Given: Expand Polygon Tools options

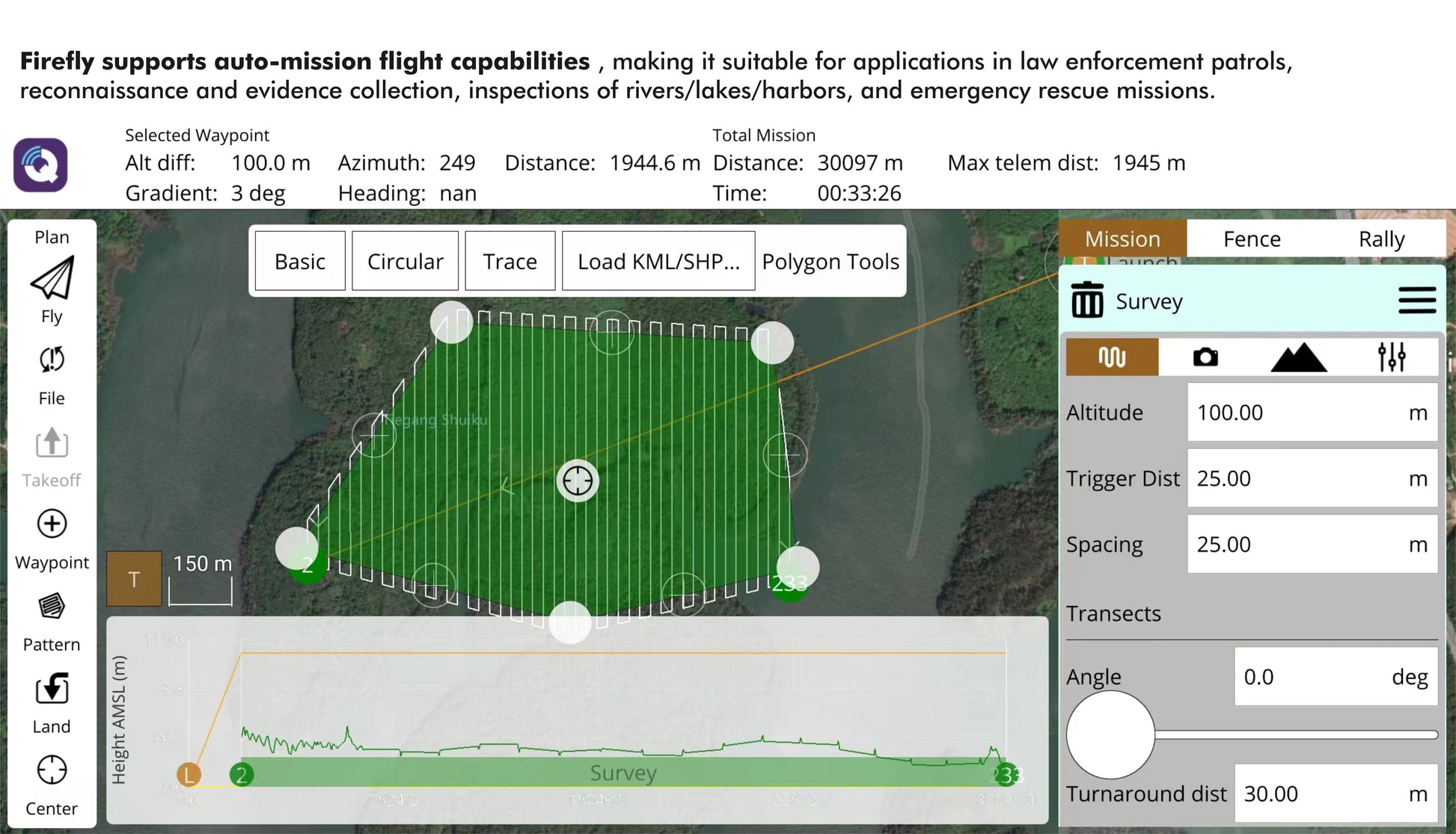Looking at the screenshot, I should [x=831, y=261].
